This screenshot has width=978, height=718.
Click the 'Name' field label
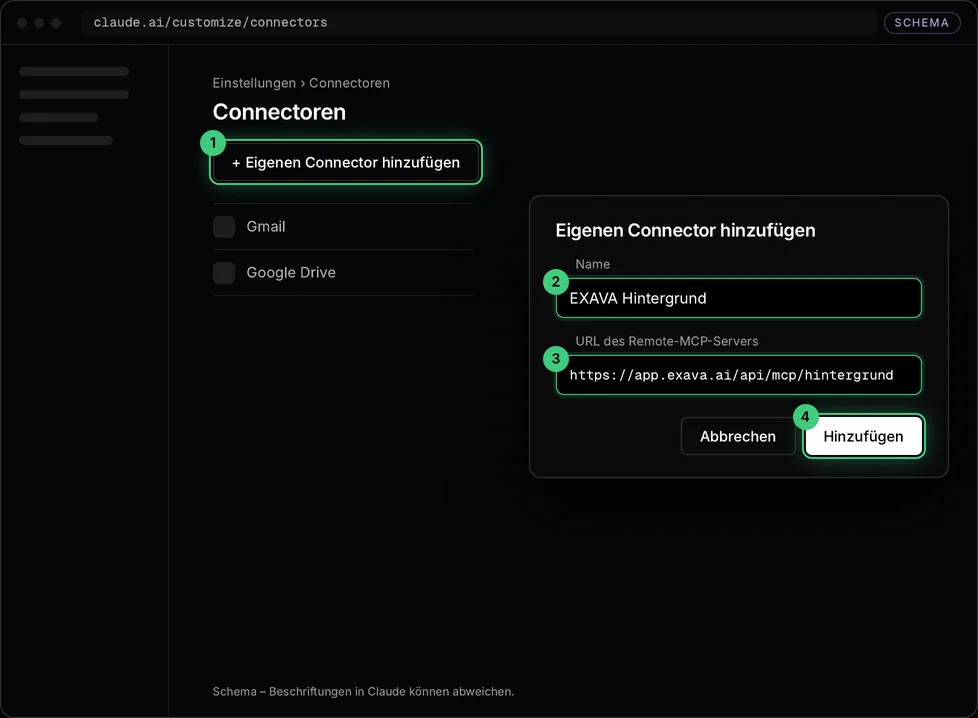pyautogui.click(x=593, y=264)
